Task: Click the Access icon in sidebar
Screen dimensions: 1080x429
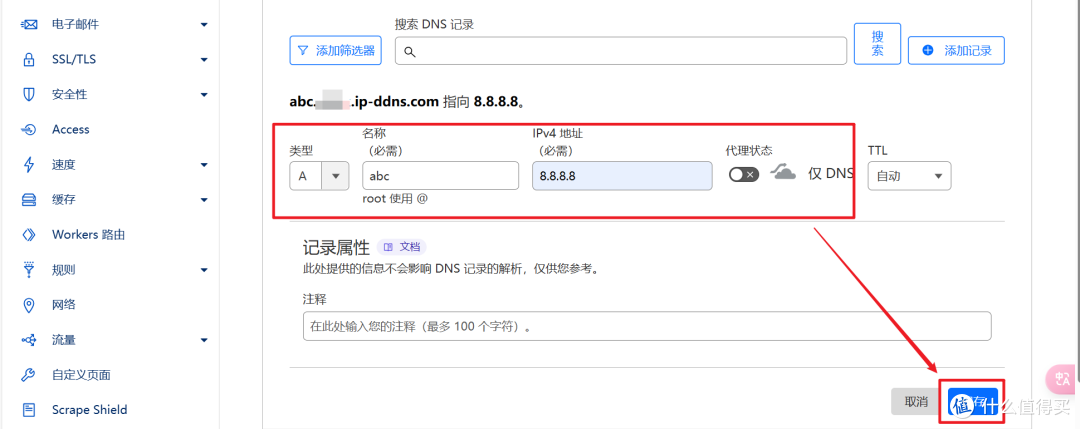Action: [x=28, y=129]
